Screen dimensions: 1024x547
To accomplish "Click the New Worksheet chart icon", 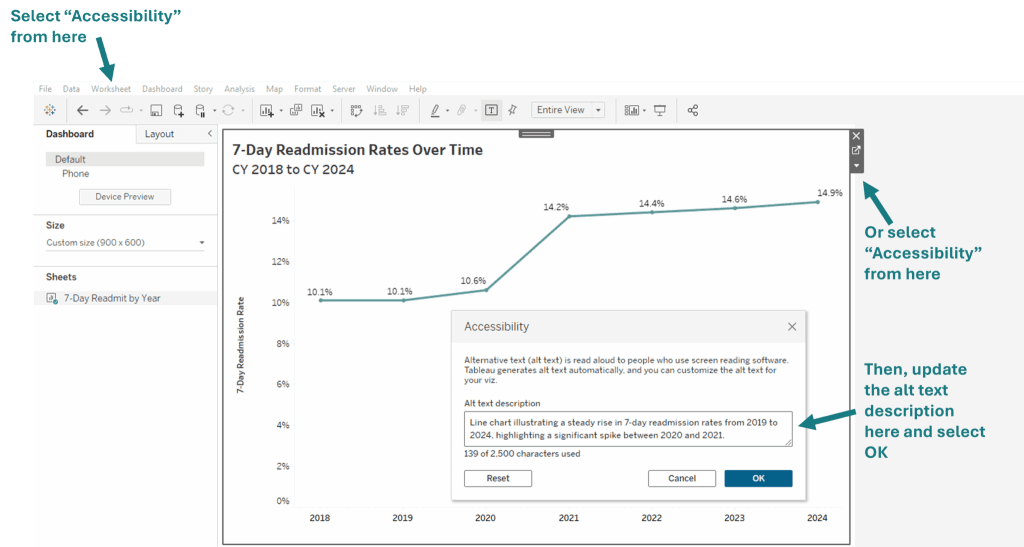I will tap(267, 110).
